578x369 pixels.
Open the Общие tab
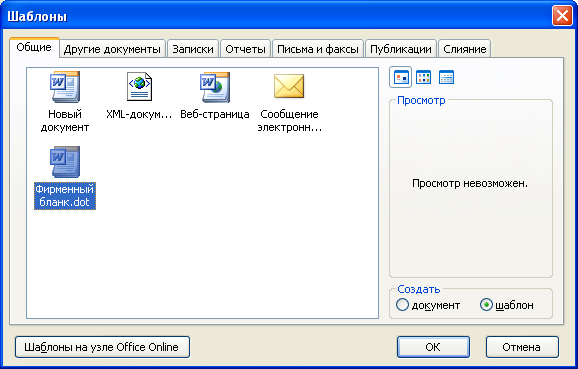point(34,48)
